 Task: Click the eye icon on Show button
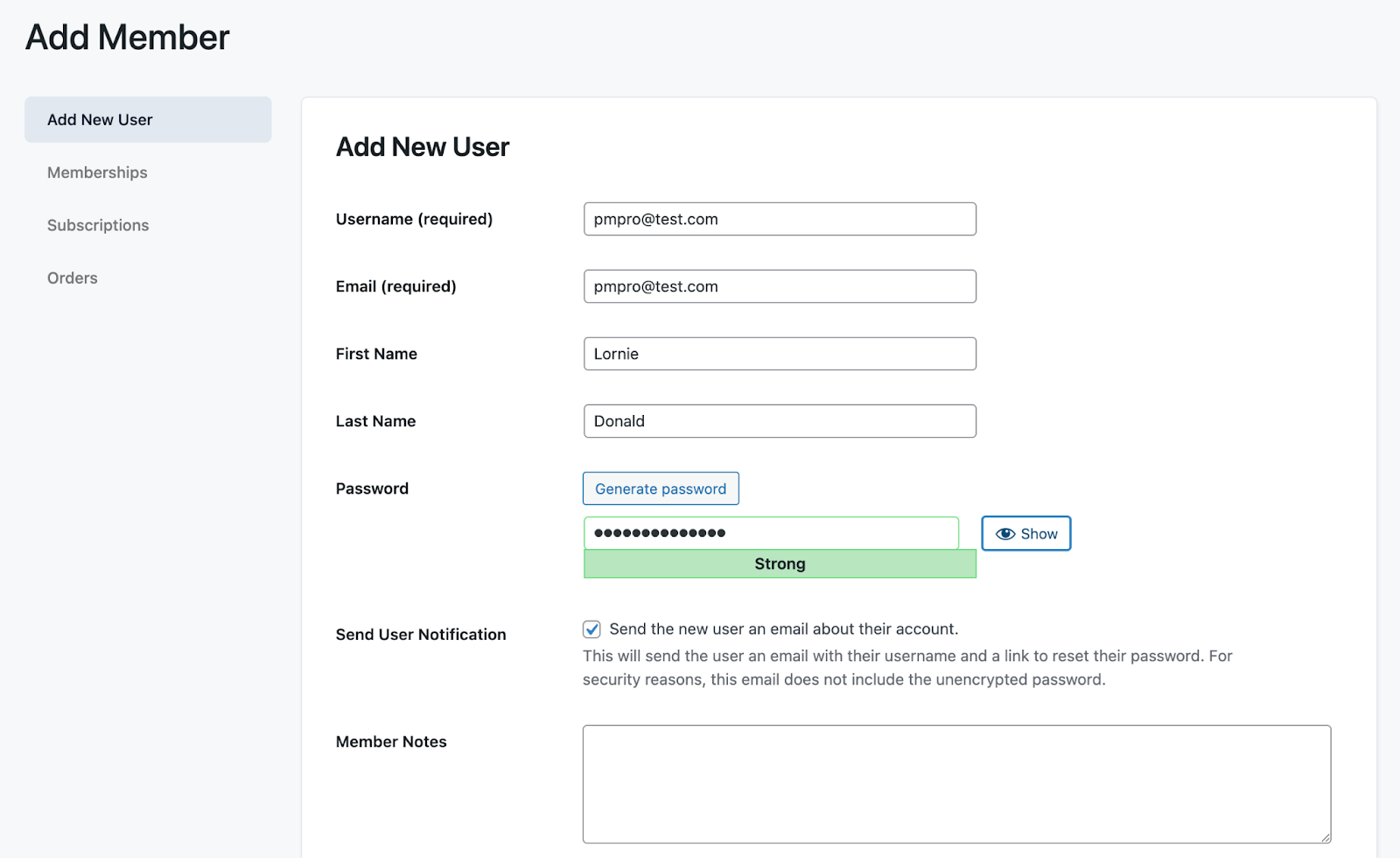(1004, 533)
